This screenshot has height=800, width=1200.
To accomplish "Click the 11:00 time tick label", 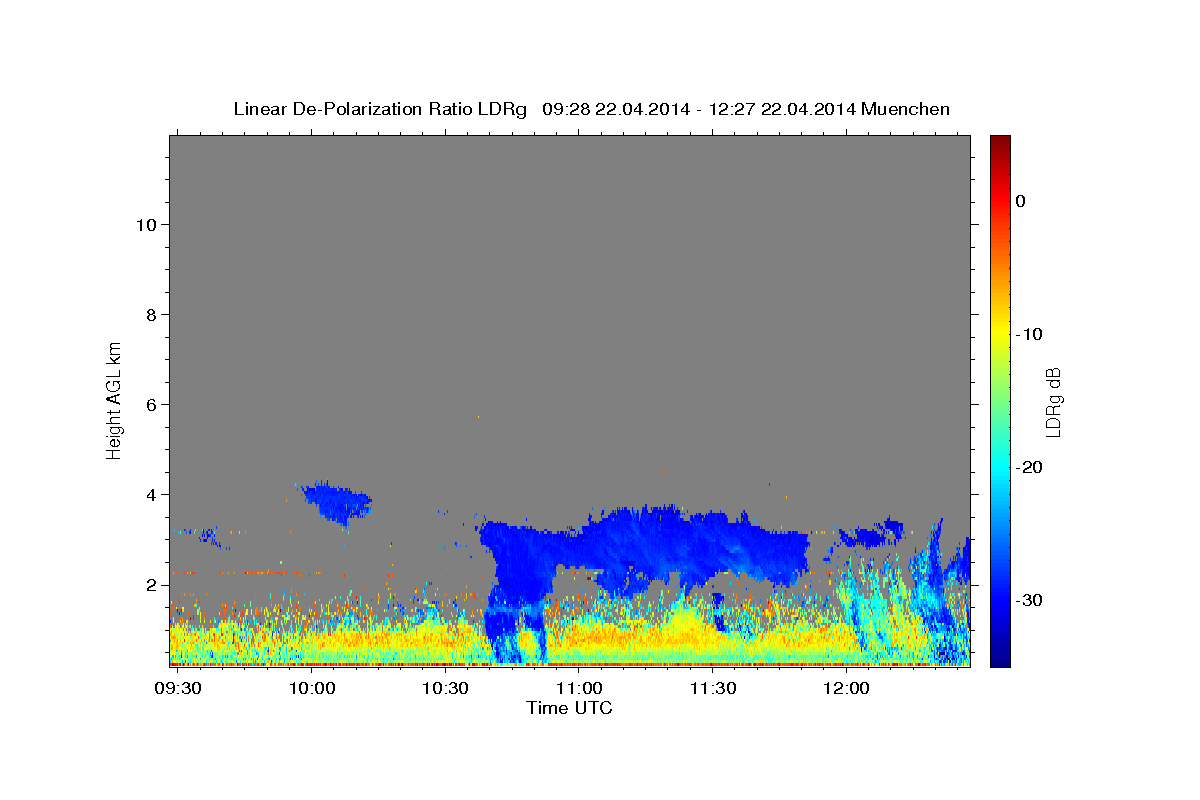I will click(x=578, y=689).
